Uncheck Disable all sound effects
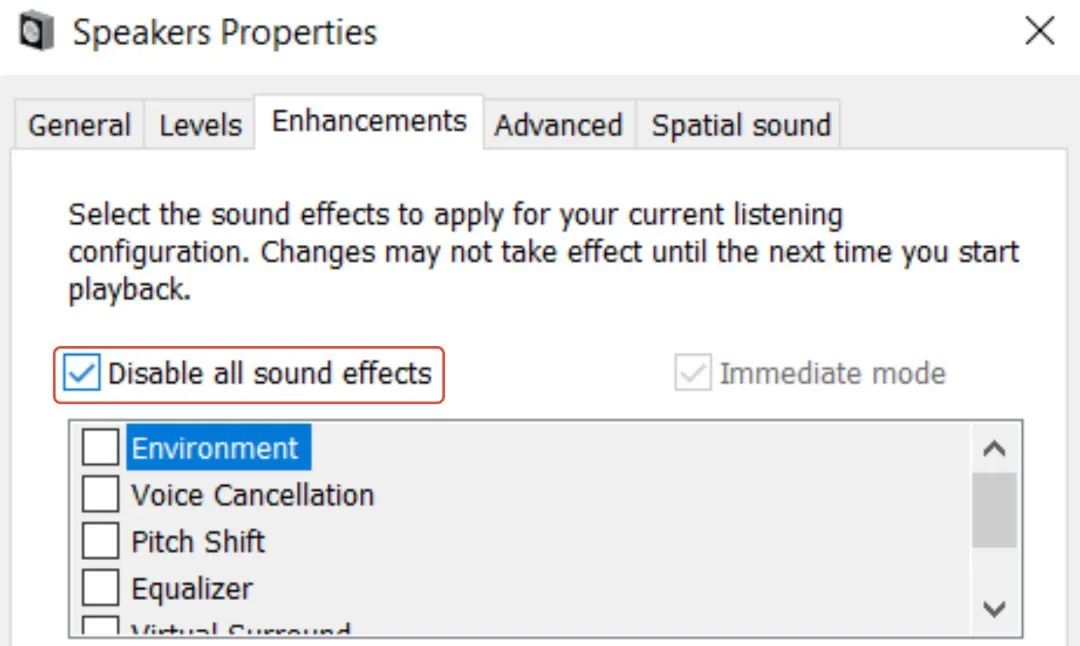This screenshot has width=1080, height=646. click(81, 373)
